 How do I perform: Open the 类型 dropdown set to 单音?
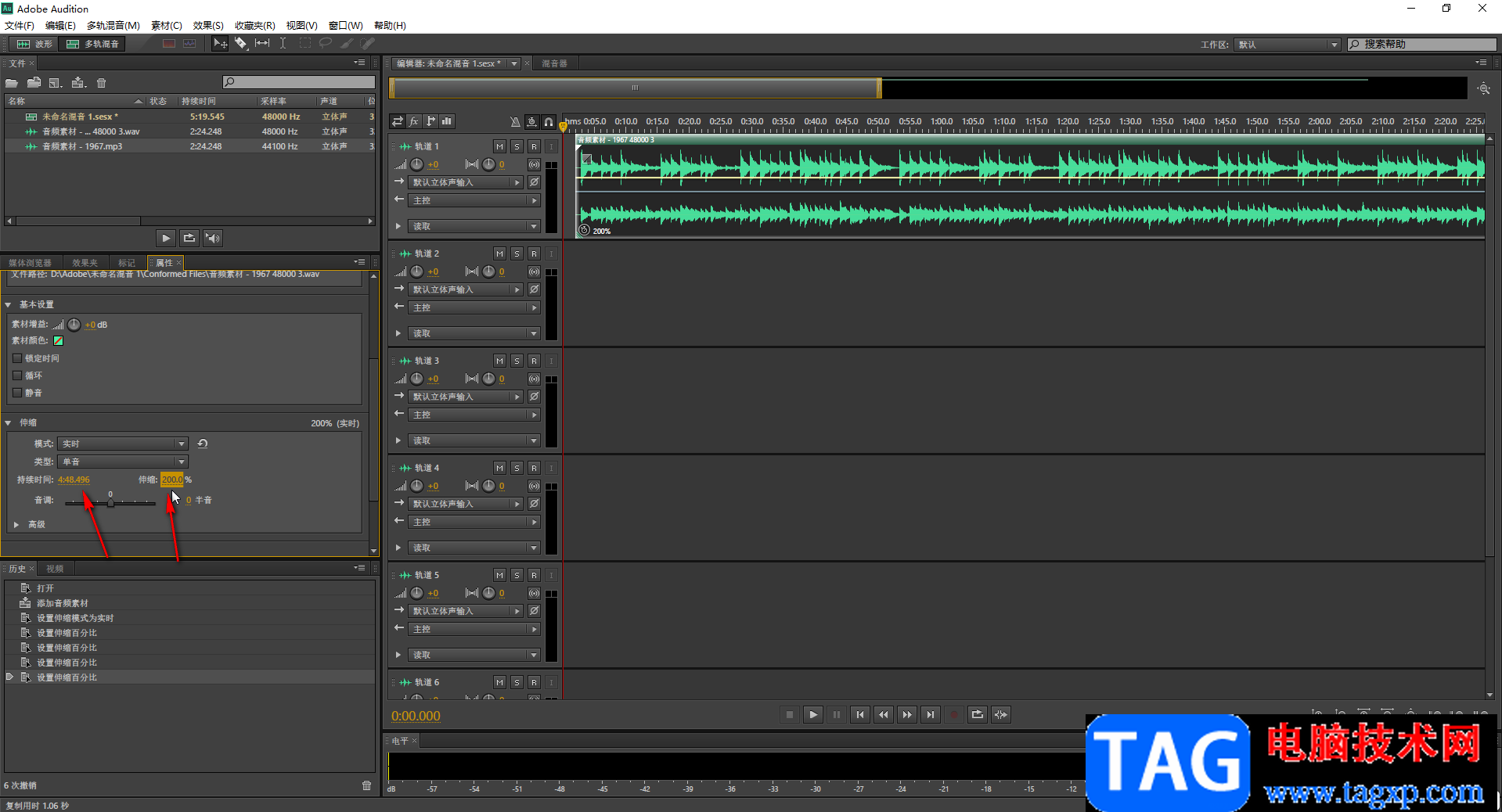point(122,462)
